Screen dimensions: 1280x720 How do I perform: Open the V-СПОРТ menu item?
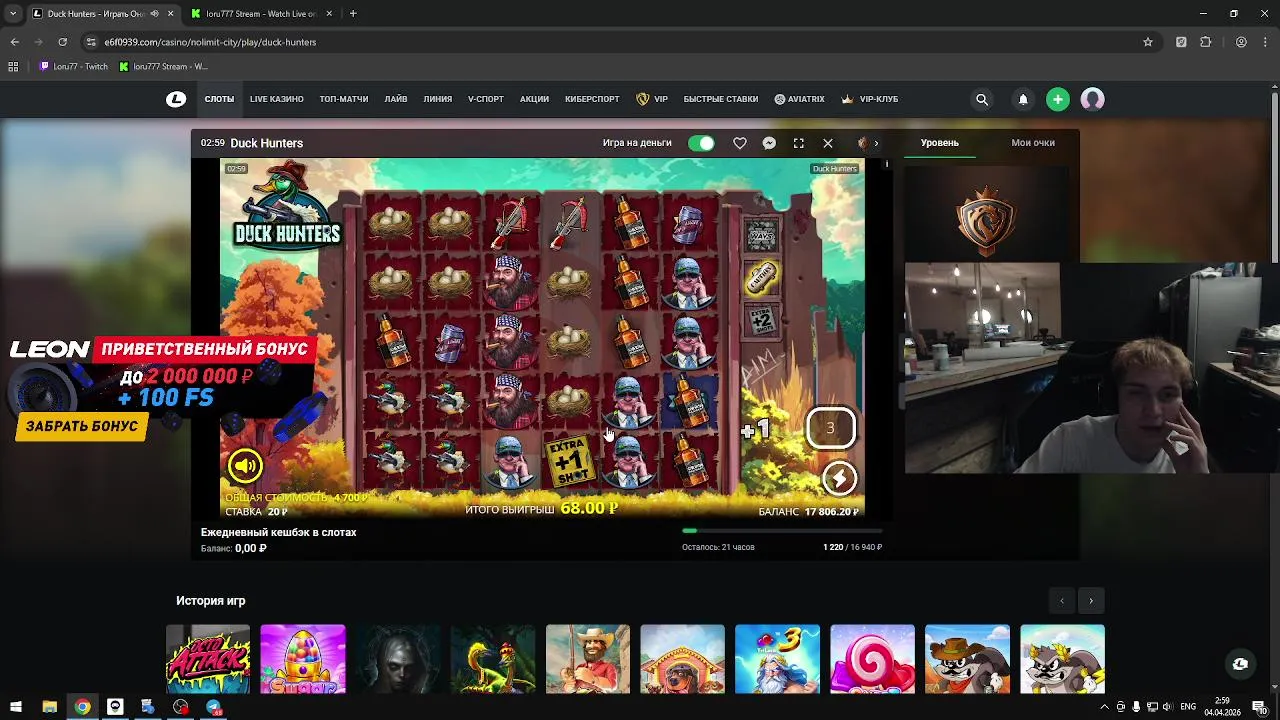click(x=486, y=99)
